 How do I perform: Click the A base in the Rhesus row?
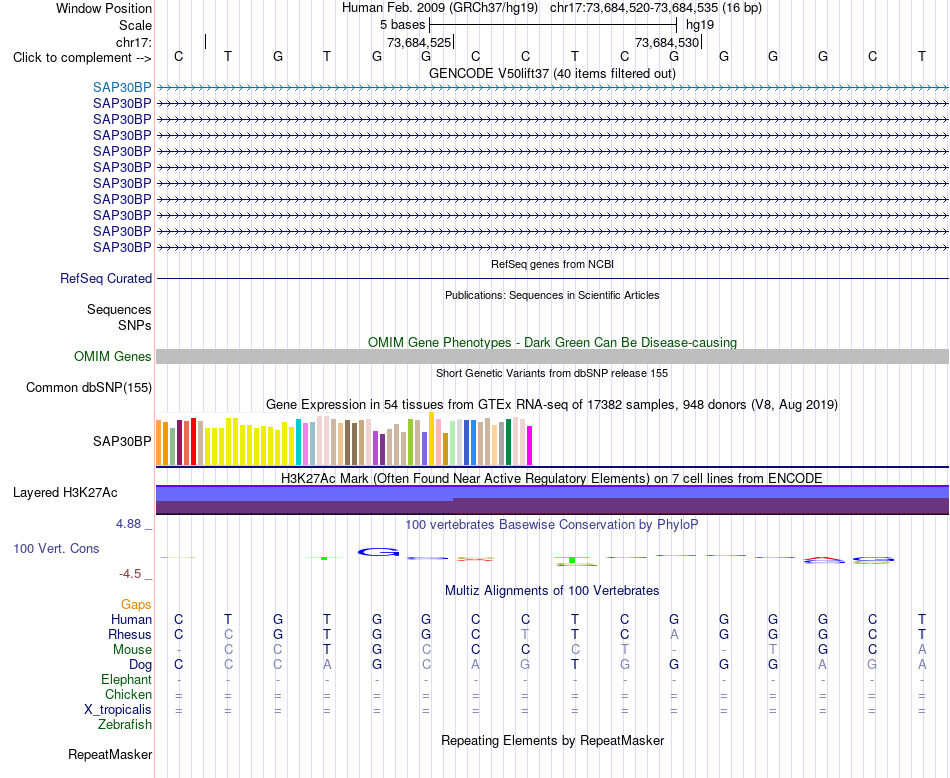coord(674,634)
